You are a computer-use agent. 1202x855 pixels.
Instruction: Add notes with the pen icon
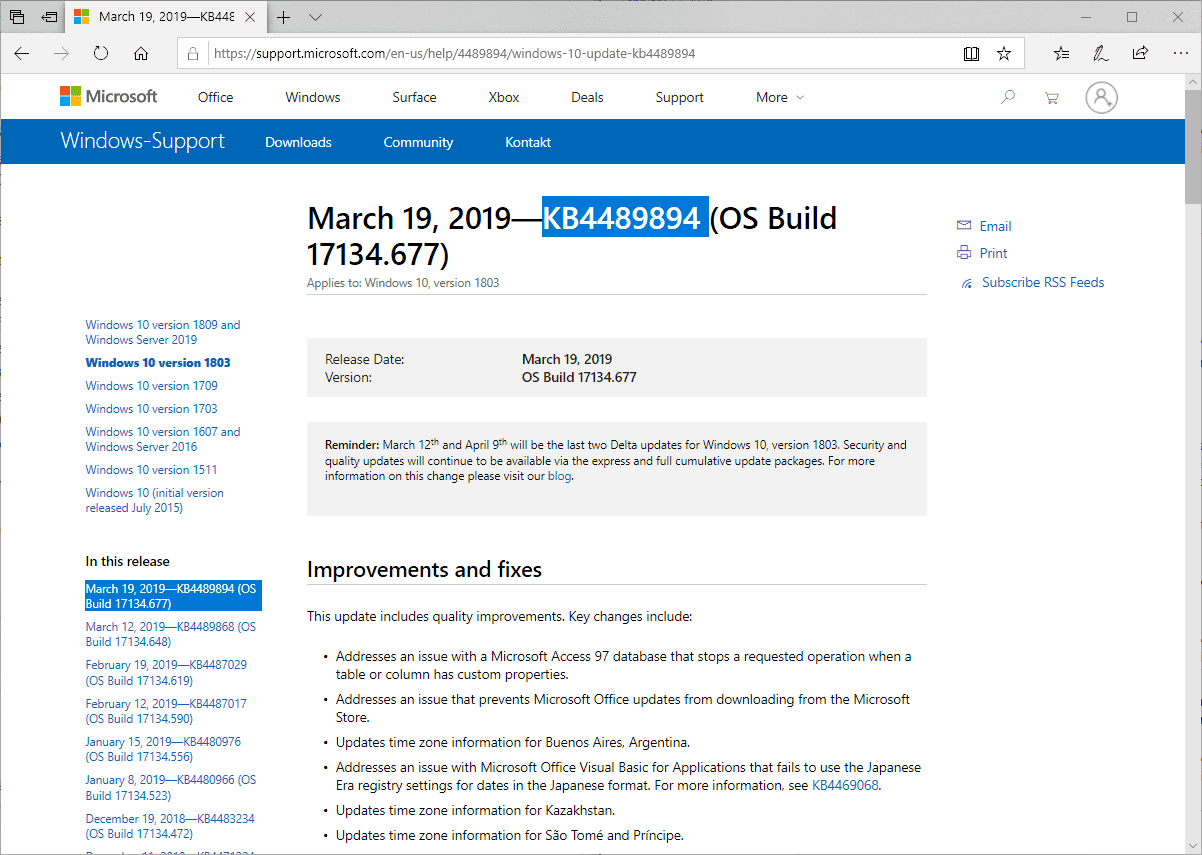pyautogui.click(x=1101, y=54)
